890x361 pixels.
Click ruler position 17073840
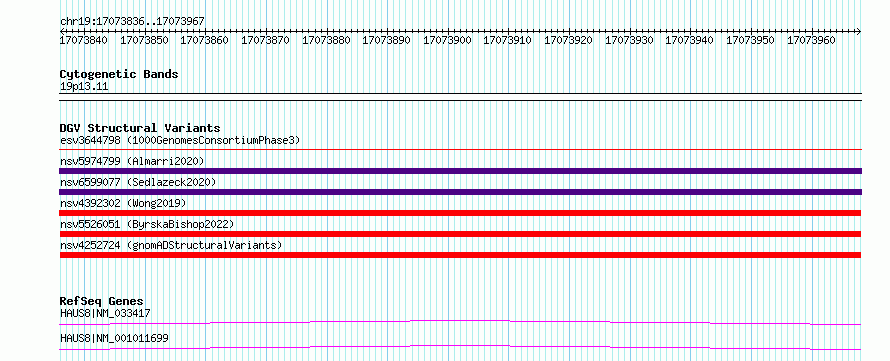pyautogui.click(x=84, y=40)
